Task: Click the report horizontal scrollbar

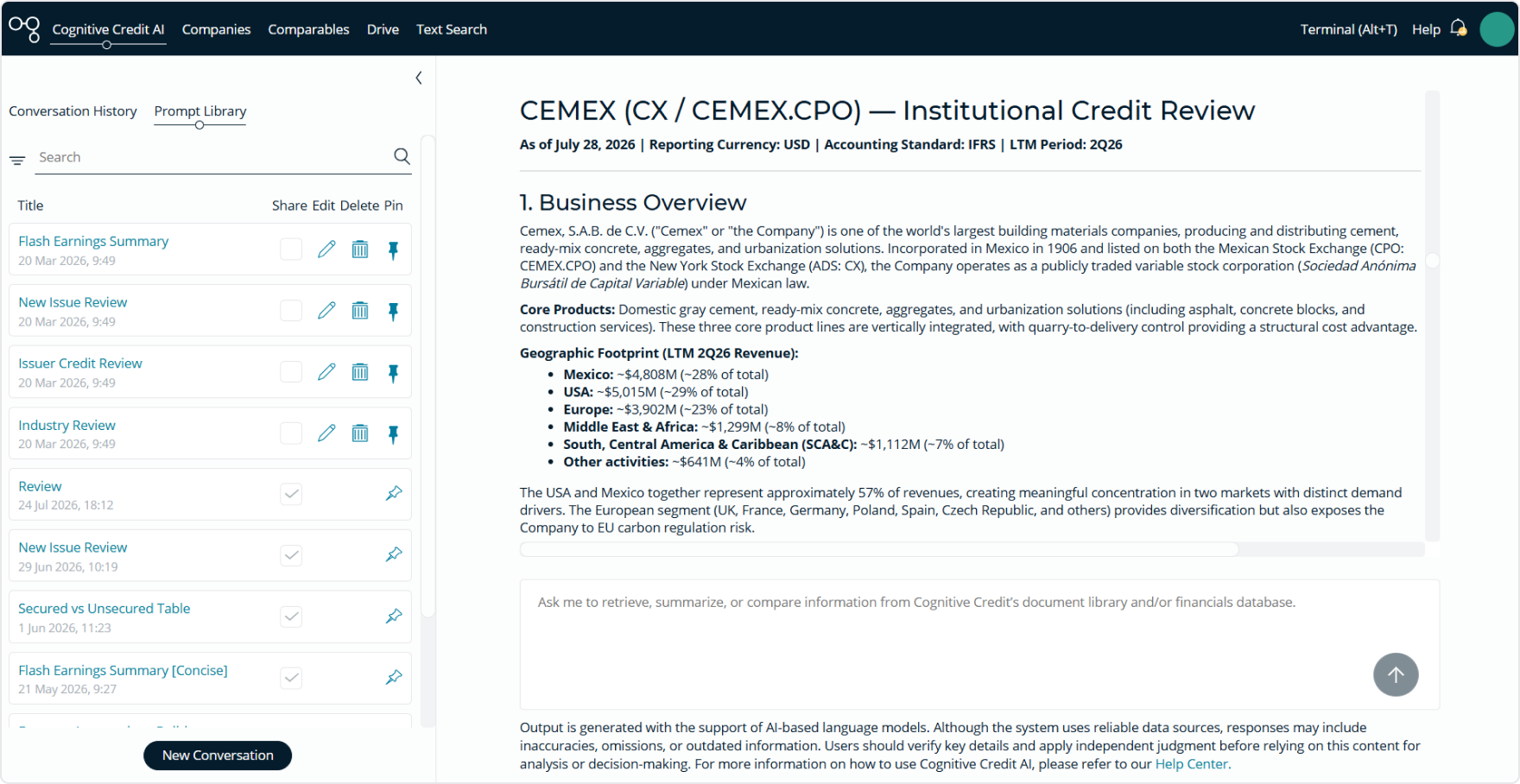Action: tap(879, 549)
